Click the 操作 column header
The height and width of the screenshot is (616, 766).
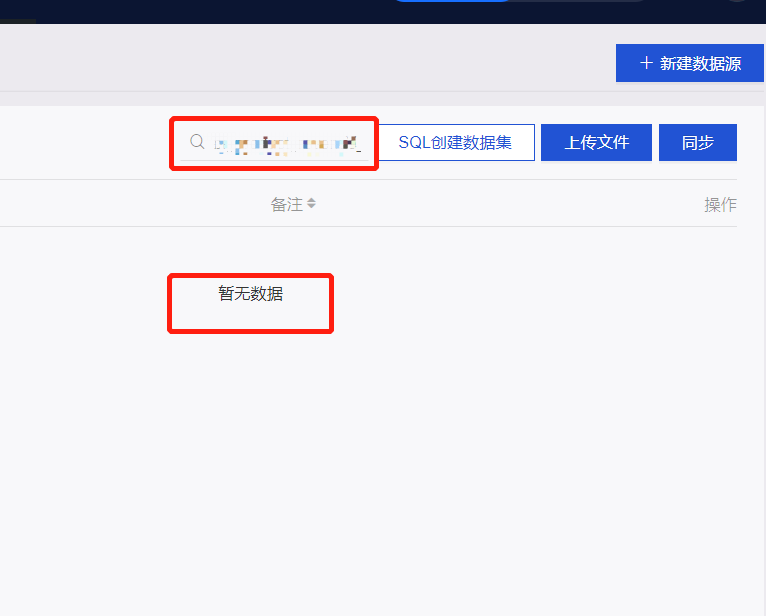[720, 204]
